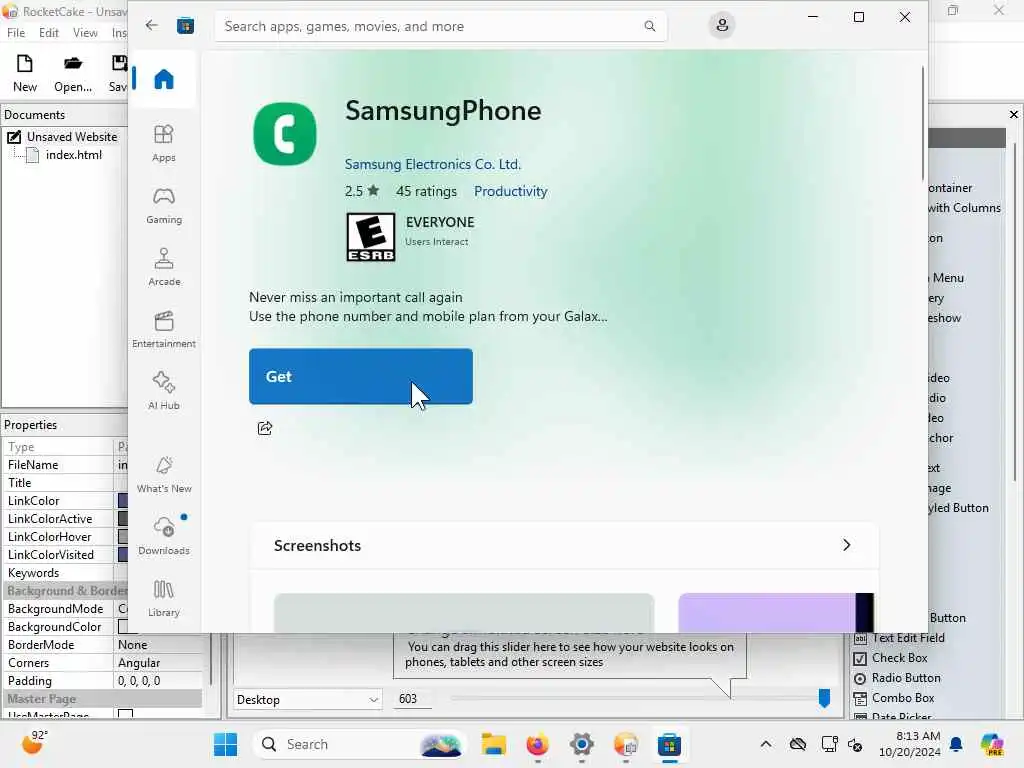Click the LinkColor swatch in Properties
Image resolution: width=1024 pixels, height=768 pixels.
[x=123, y=501]
